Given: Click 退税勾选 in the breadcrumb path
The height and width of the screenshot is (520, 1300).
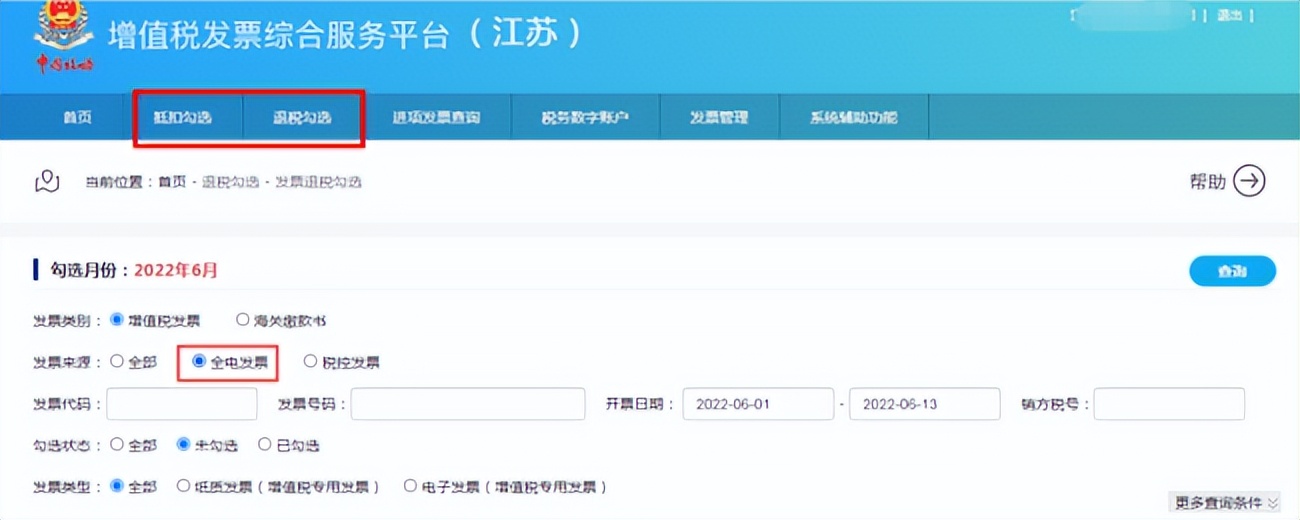Looking at the screenshot, I should 230,182.
